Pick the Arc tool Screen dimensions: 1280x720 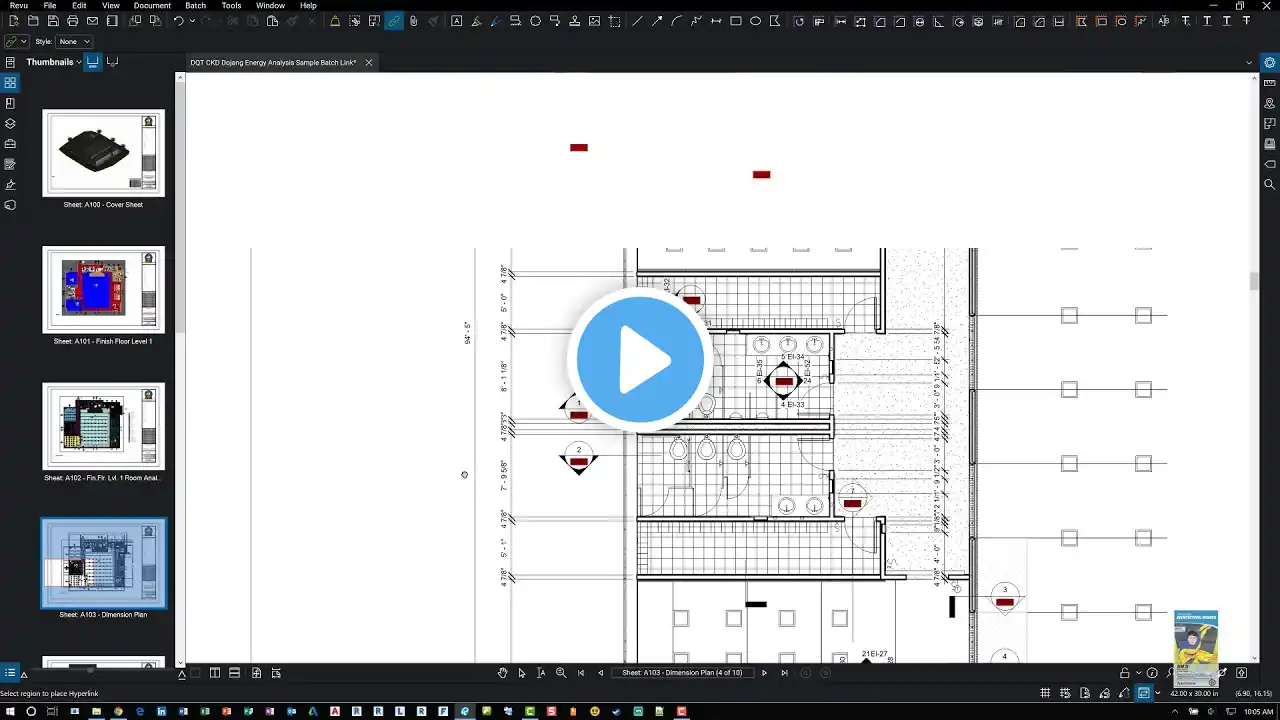click(x=677, y=21)
